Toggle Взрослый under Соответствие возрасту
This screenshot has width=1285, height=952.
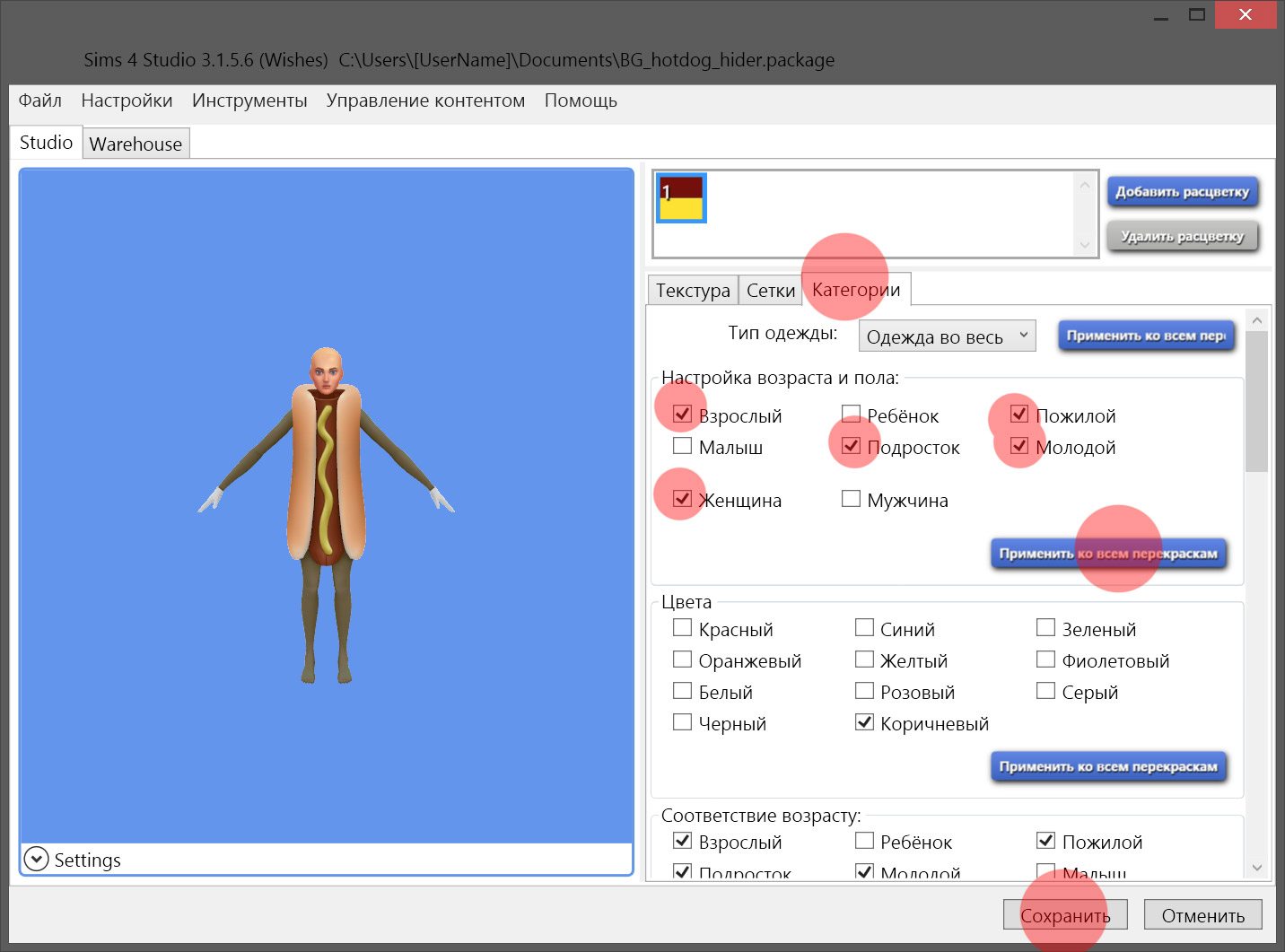682,840
